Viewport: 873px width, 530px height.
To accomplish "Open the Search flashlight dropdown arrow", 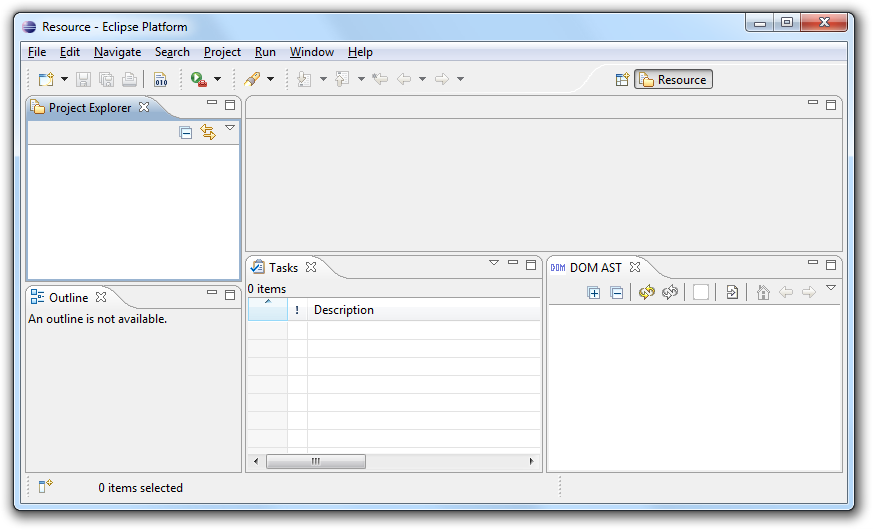I will point(270,79).
